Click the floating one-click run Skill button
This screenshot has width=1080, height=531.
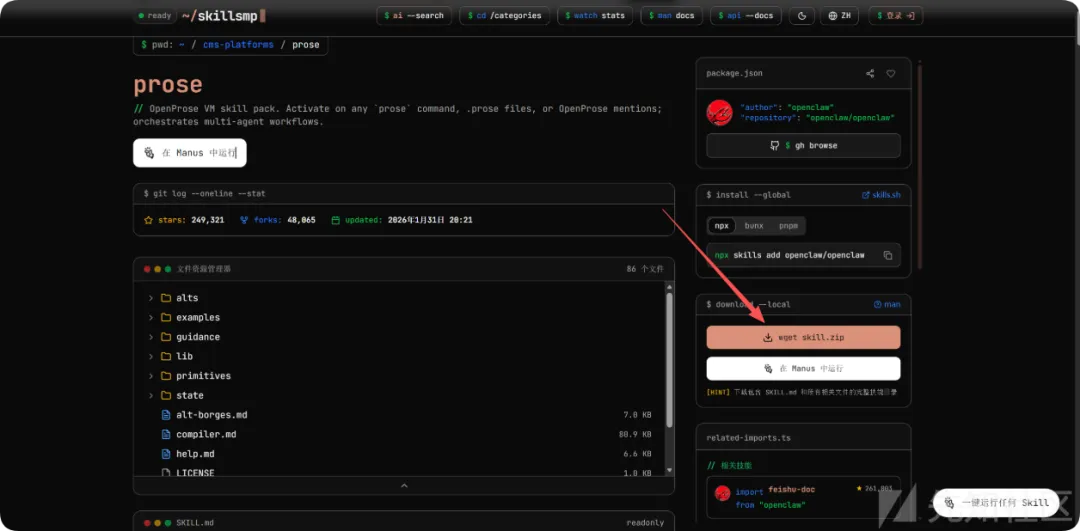tap(997, 502)
